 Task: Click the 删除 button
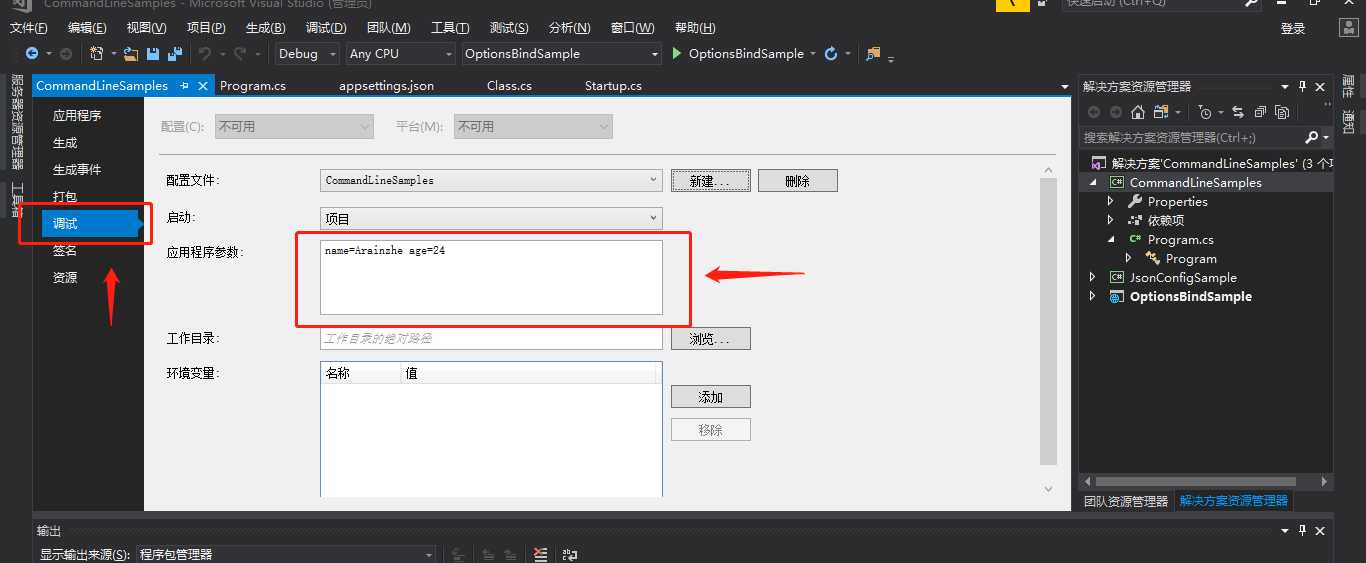(797, 181)
